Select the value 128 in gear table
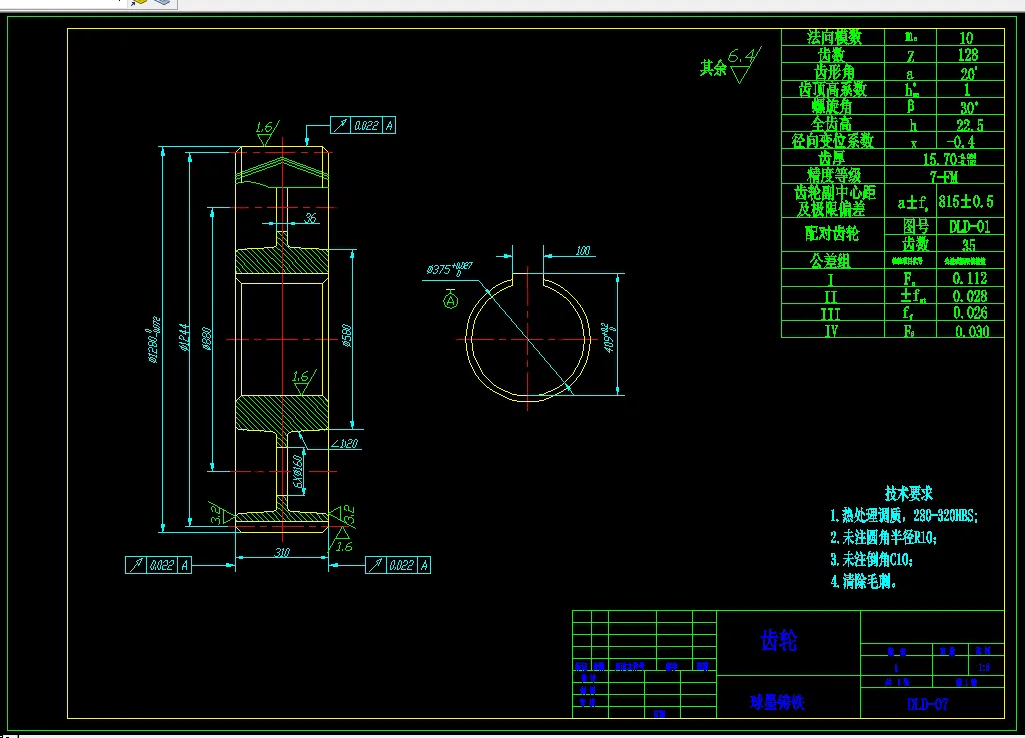Screen dimensions: 1025x738 [x=967, y=55]
